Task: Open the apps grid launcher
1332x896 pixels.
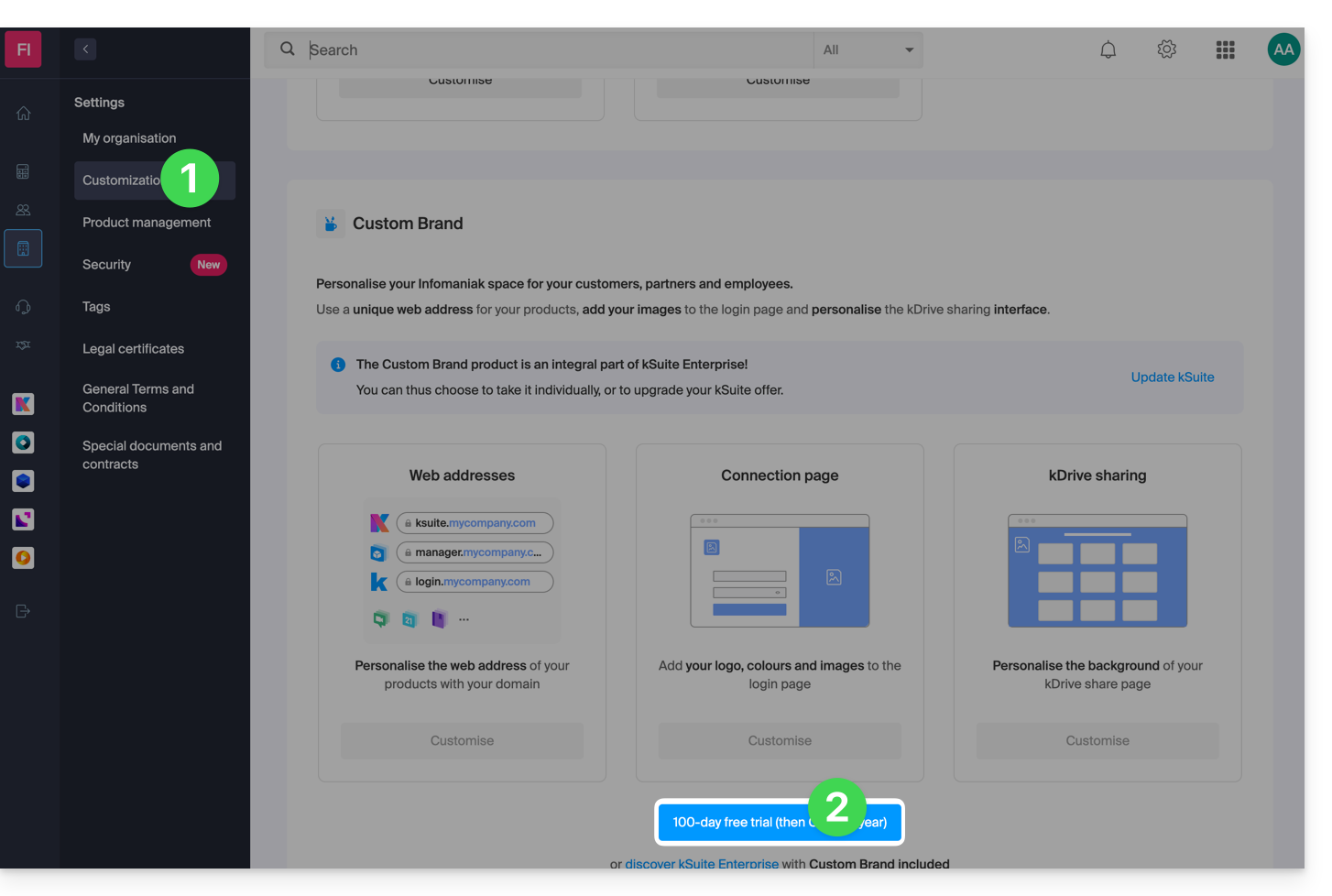Action: (1225, 50)
